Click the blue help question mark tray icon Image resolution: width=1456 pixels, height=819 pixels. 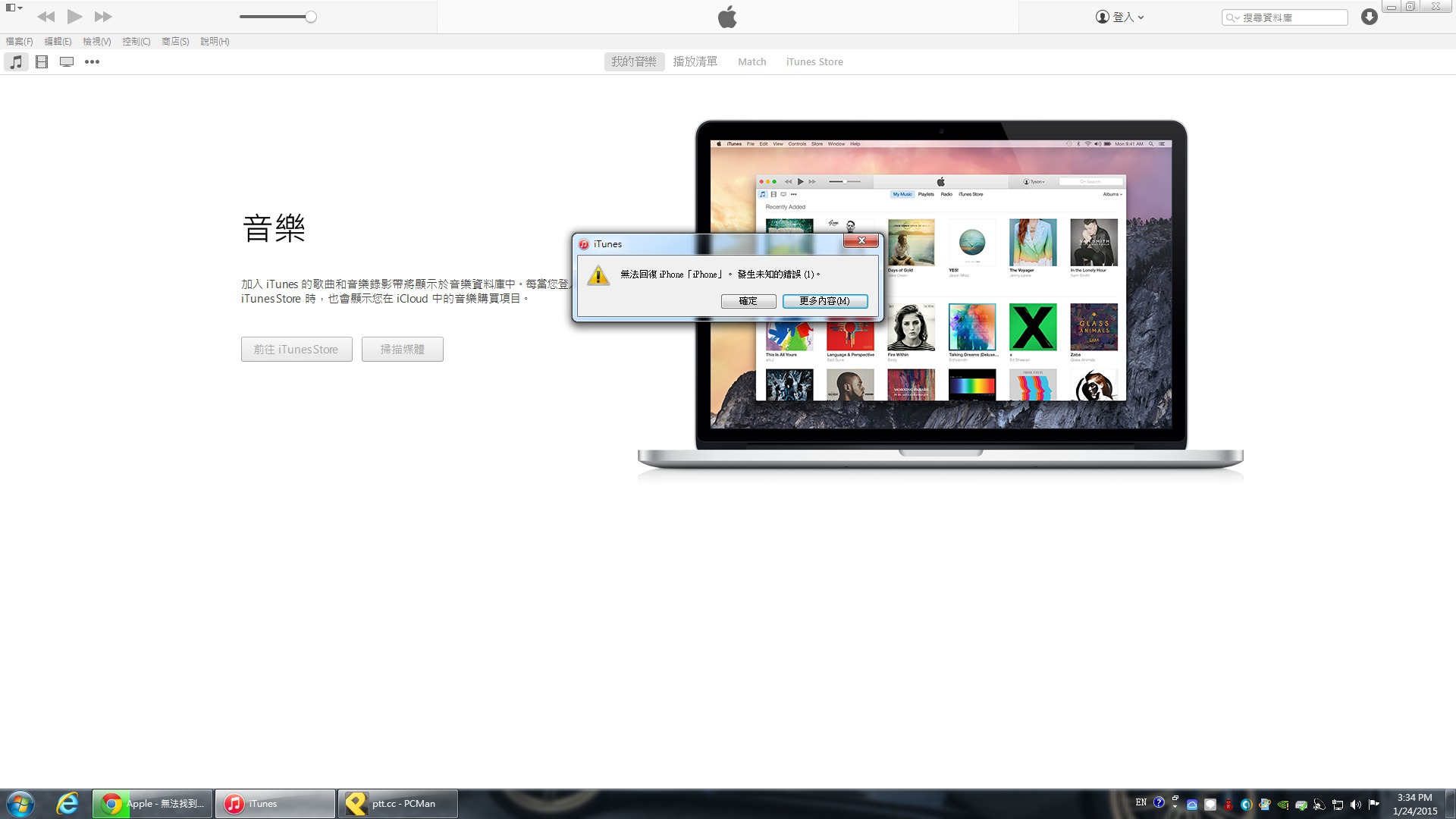pyautogui.click(x=1159, y=802)
